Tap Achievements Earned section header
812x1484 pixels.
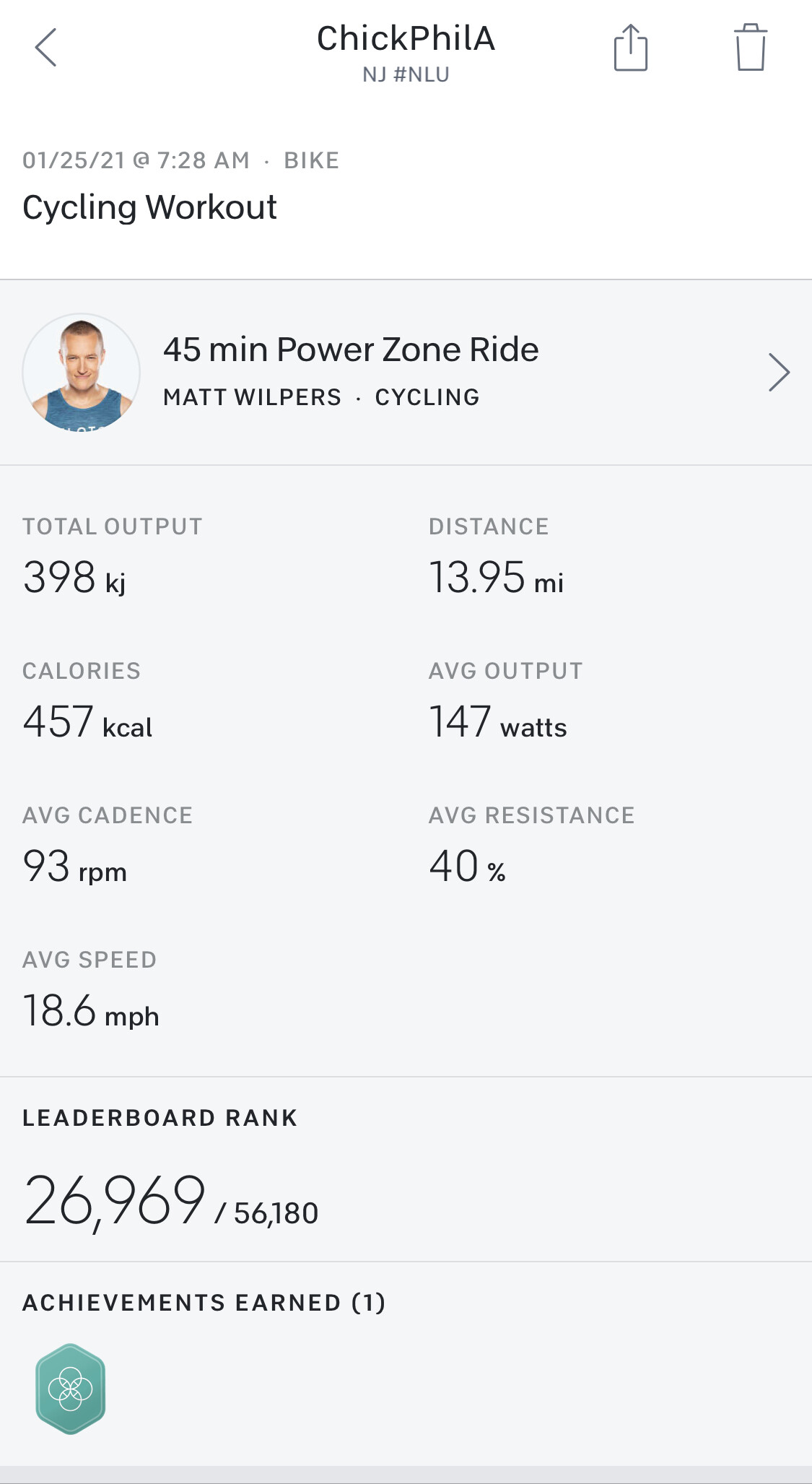pyautogui.click(x=204, y=1303)
